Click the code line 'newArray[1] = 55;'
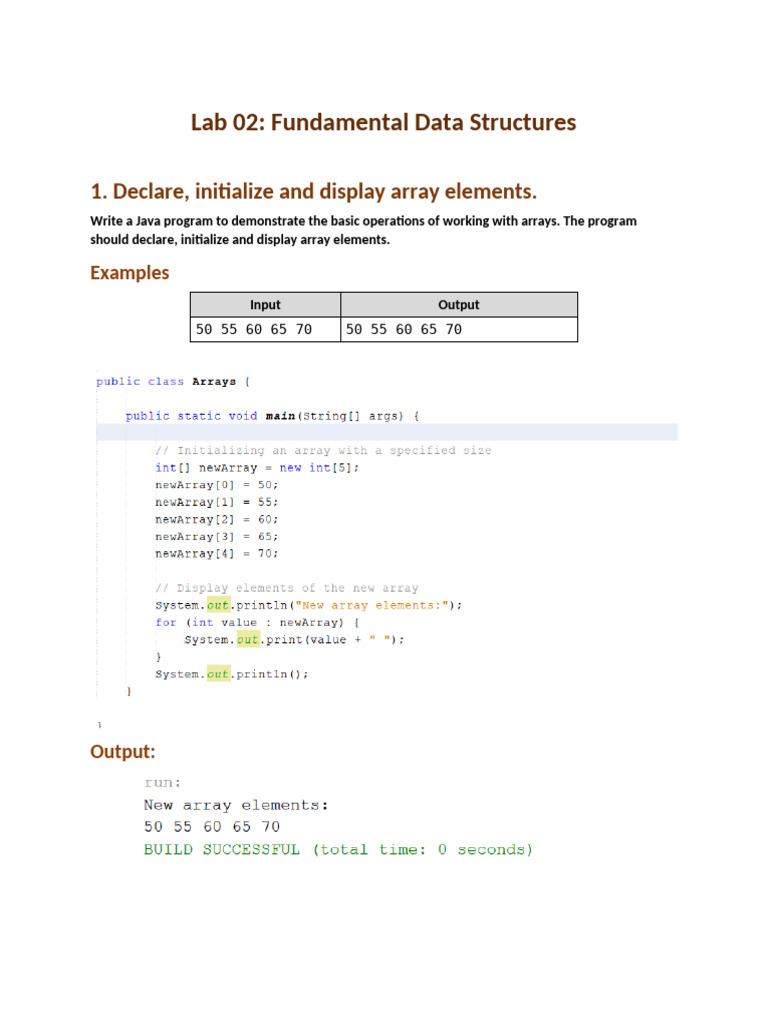Viewport: 768px width, 1024px height. click(217, 502)
